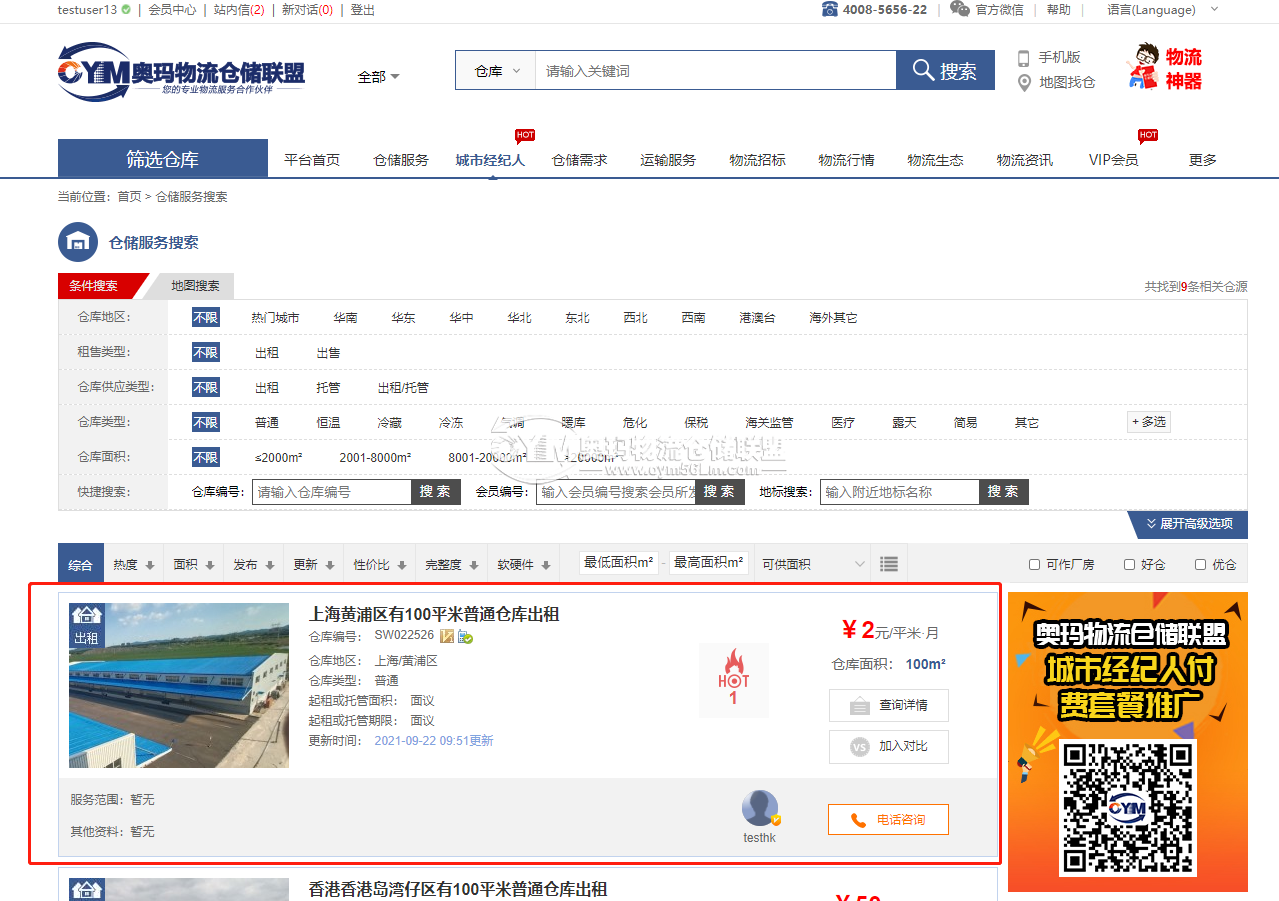The image size is (1279, 901).
Task: Choose the 出售 rental-sale type filter
Action: point(329,352)
